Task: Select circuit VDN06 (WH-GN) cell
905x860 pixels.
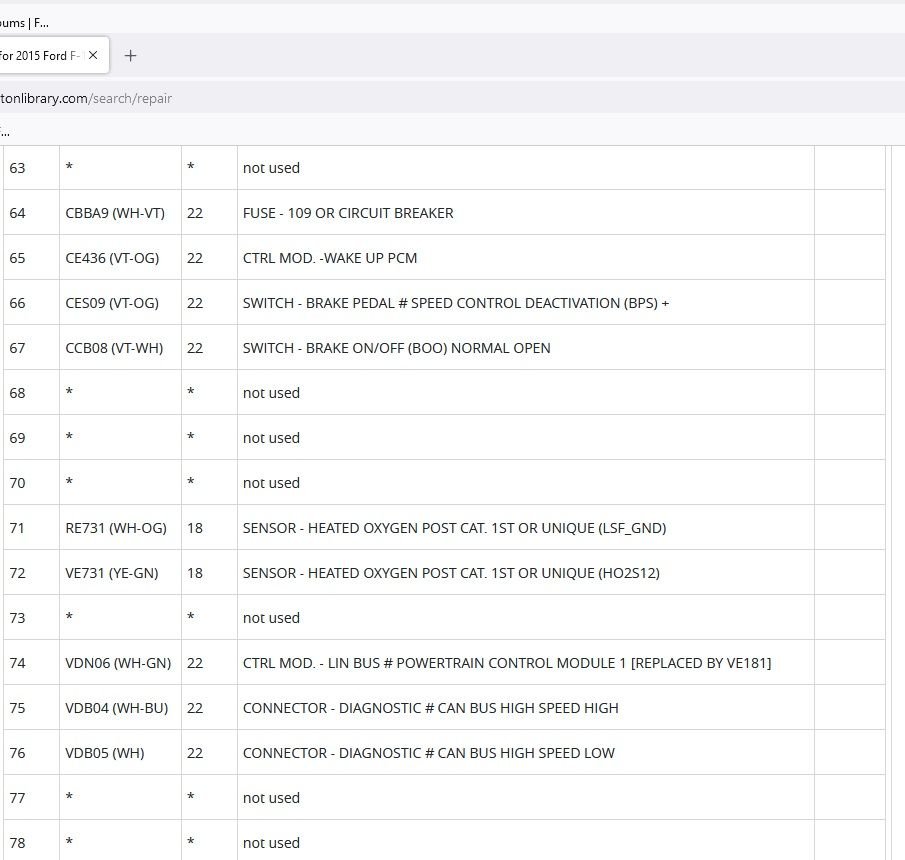Action: (120, 663)
